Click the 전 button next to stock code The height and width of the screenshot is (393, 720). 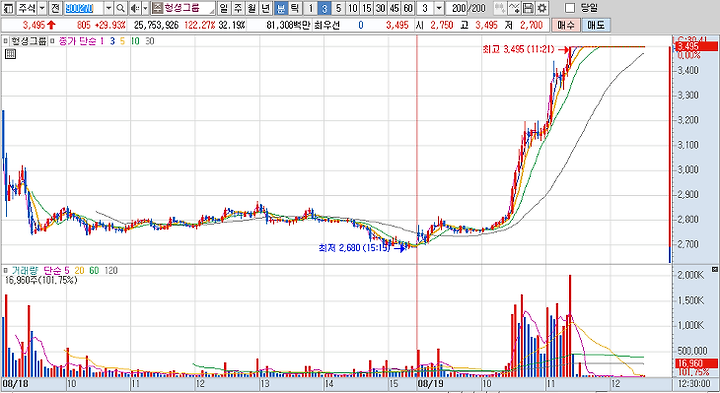[x=55, y=8]
